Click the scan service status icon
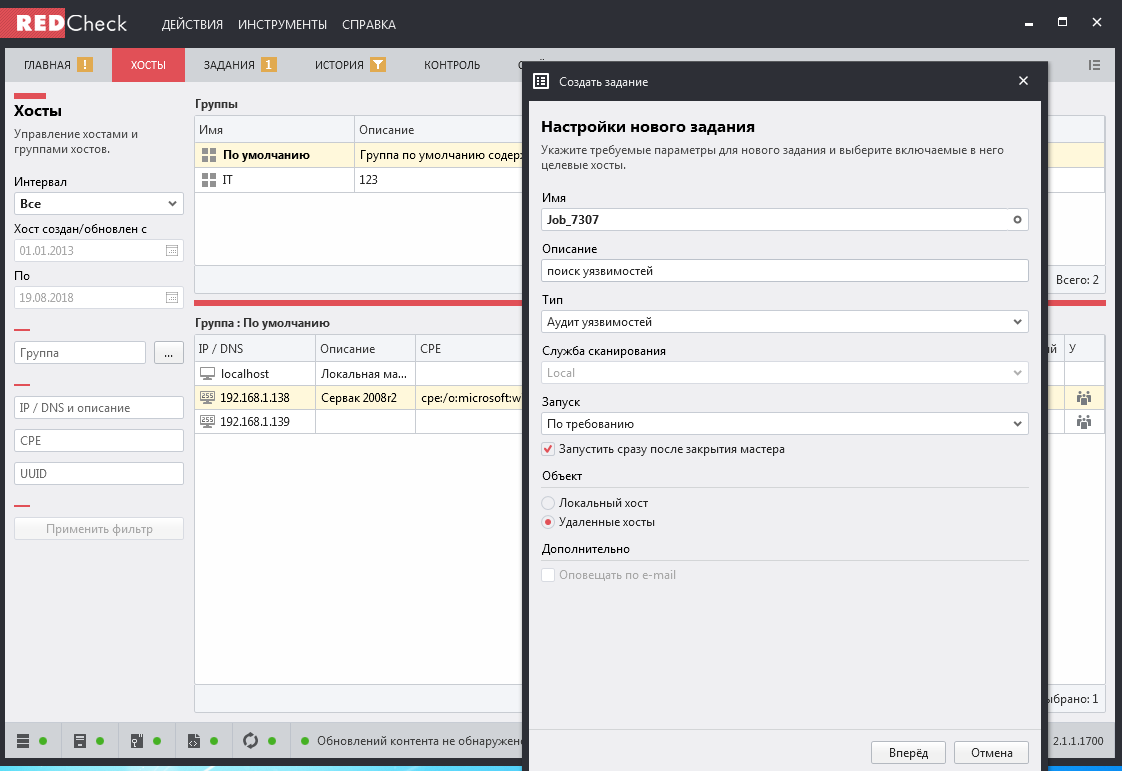This screenshot has width=1122, height=771. click(79, 741)
